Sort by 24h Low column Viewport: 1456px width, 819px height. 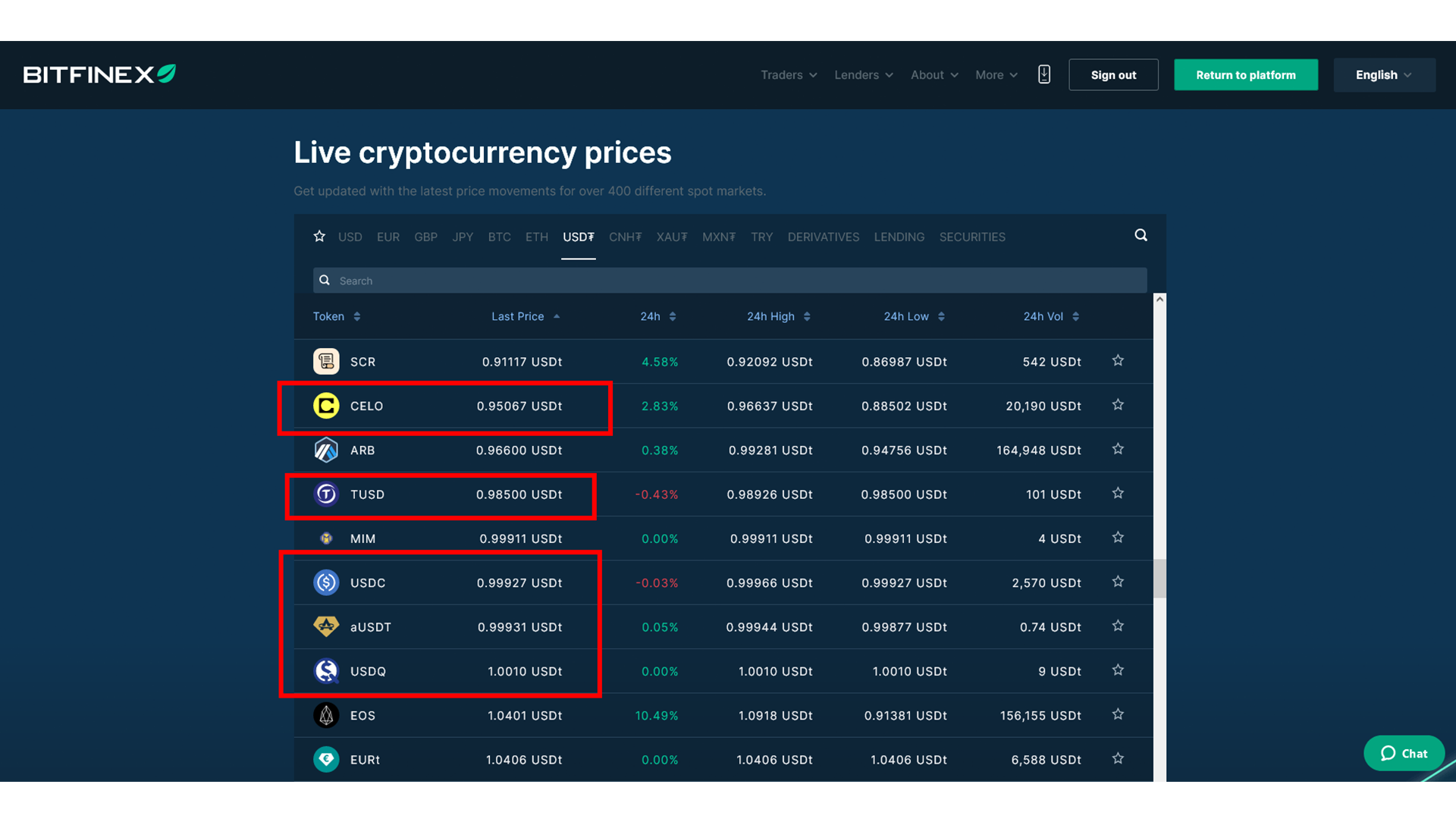[x=914, y=316]
